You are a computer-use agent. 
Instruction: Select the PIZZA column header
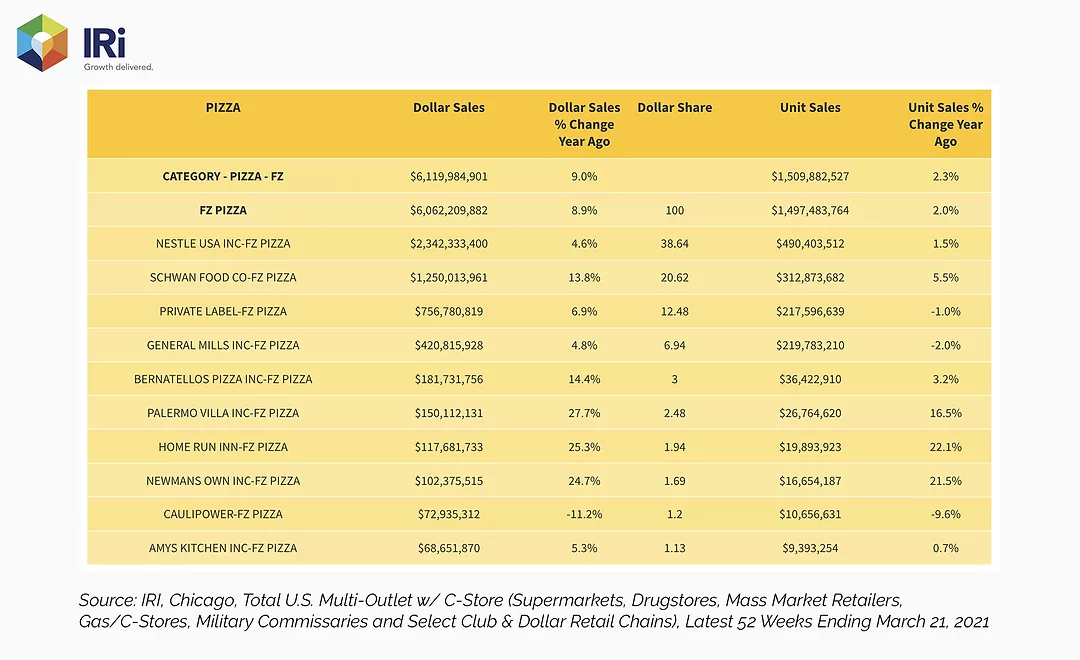(x=223, y=107)
